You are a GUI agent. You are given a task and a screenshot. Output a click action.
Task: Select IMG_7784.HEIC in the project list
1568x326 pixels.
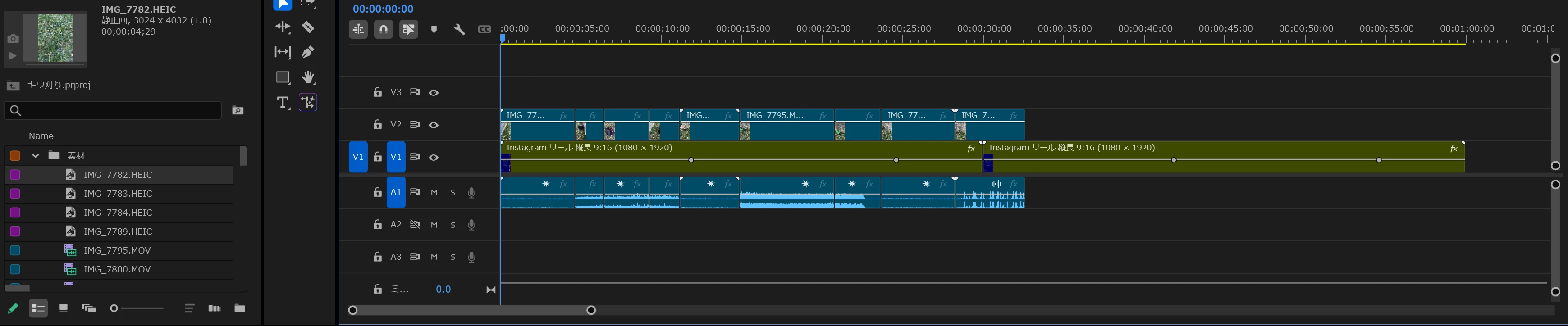[x=119, y=212]
